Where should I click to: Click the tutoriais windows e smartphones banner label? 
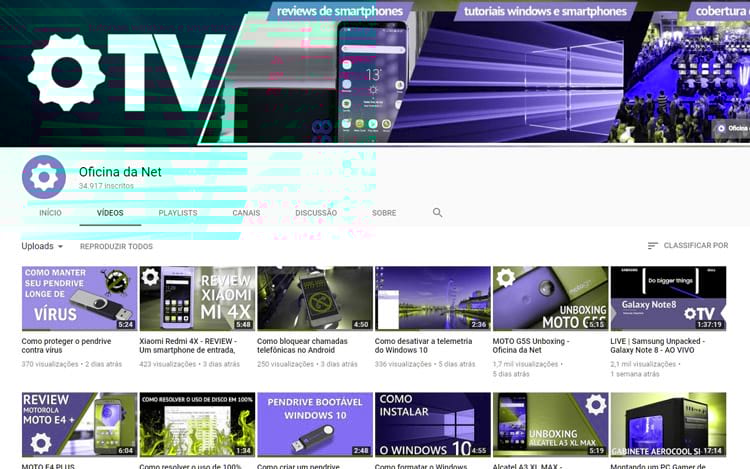pyautogui.click(x=545, y=11)
